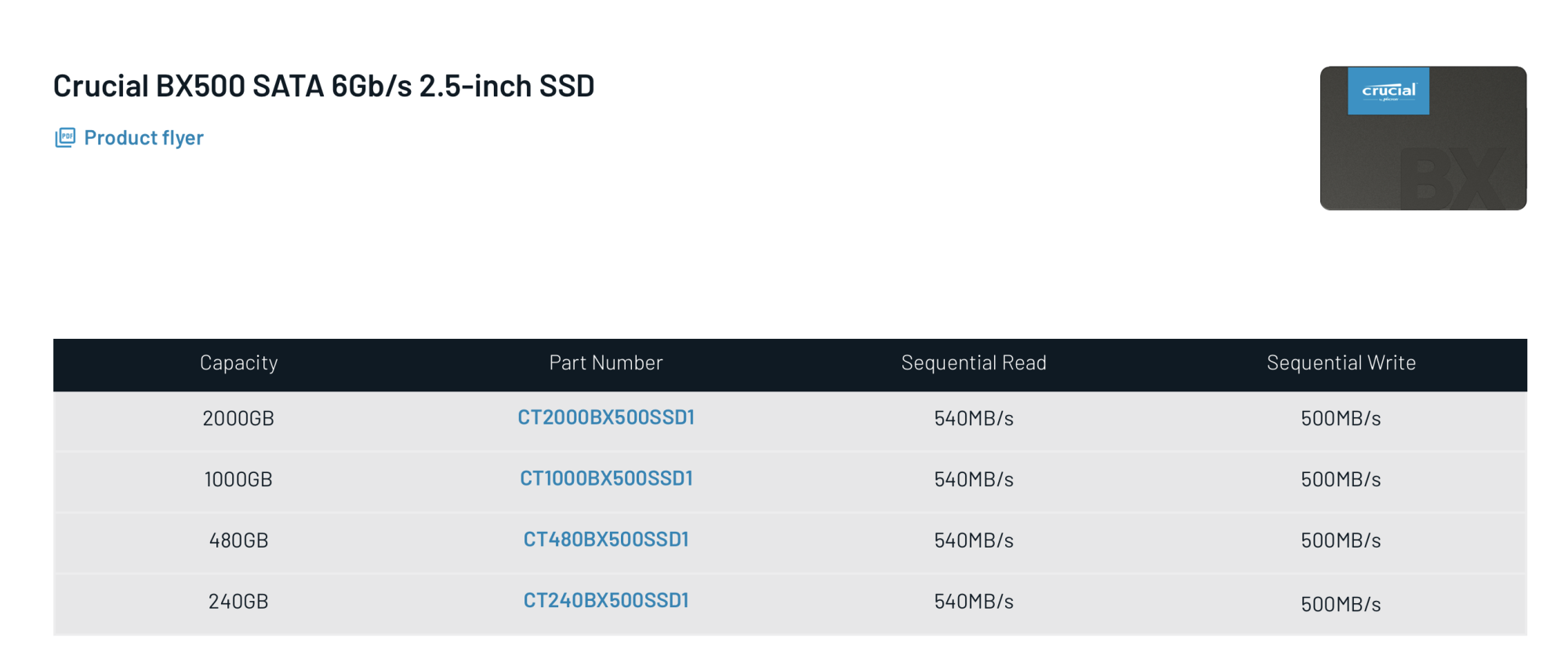The width and height of the screenshot is (1568, 666).
Task: Click 500MB/s write value in 1000GB row
Action: click(x=1341, y=479)
